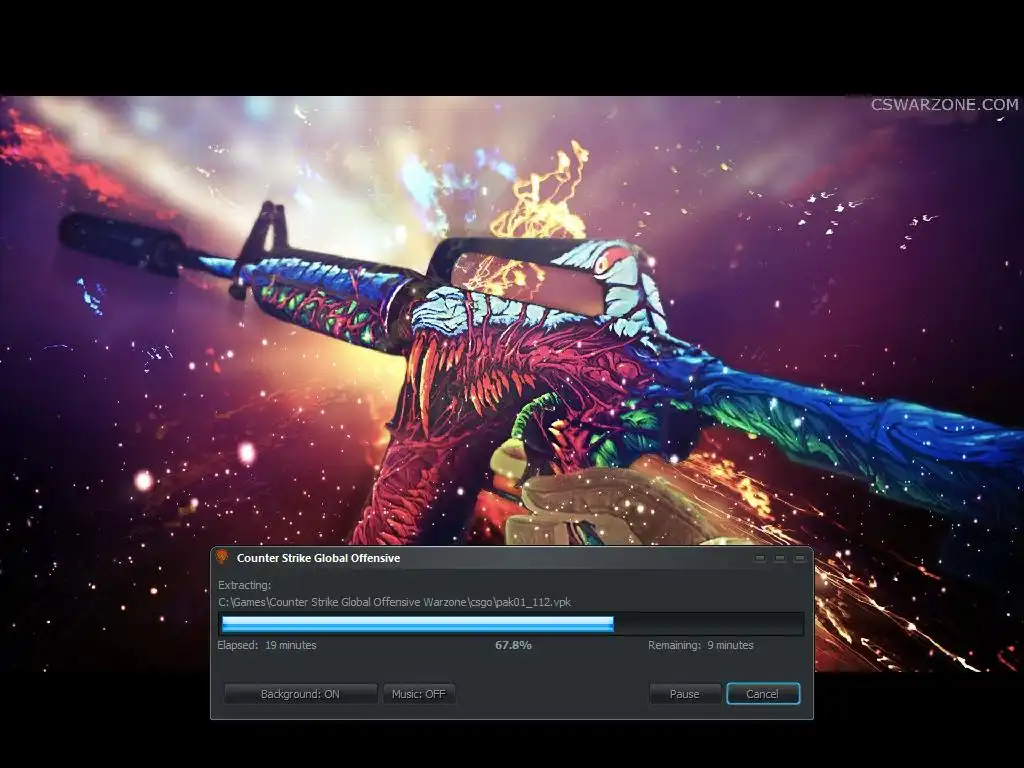
Task: Toggle the Background: ON button
Action: (x=300, y=694)
